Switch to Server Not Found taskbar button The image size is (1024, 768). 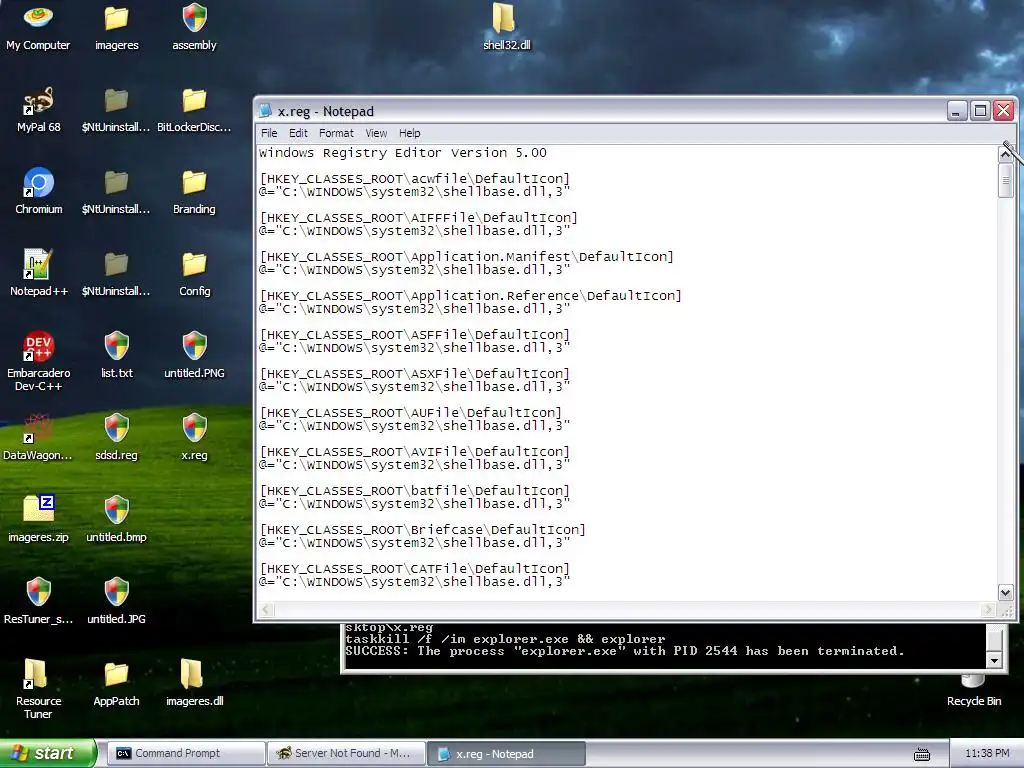pyautogui.click(x=346, y=754)
